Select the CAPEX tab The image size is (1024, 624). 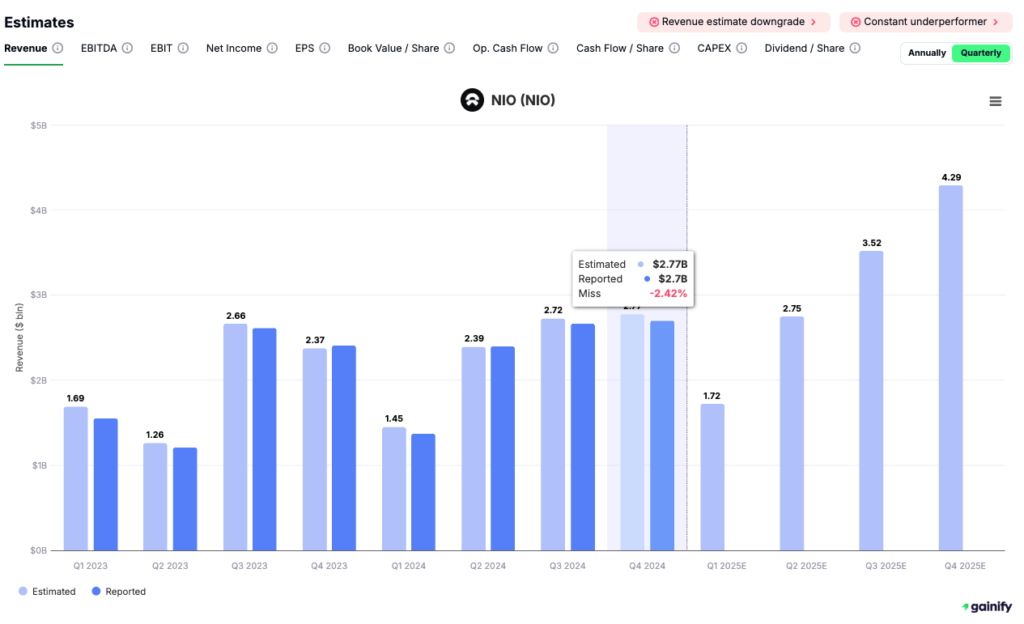click(714, 48)
